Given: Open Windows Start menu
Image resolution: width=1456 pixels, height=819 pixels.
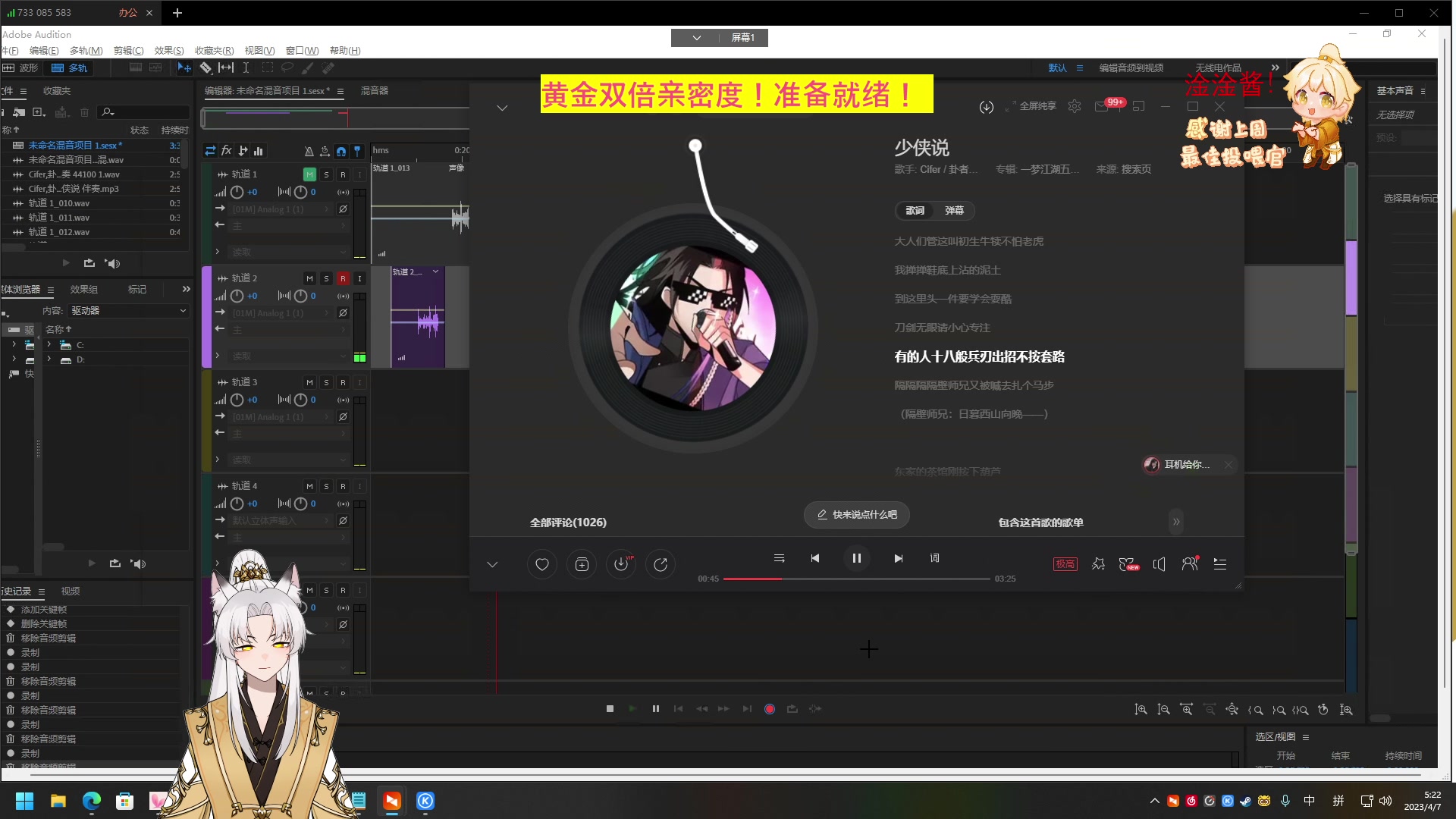Looking at the screenshot, I should (x=24, y=801).
